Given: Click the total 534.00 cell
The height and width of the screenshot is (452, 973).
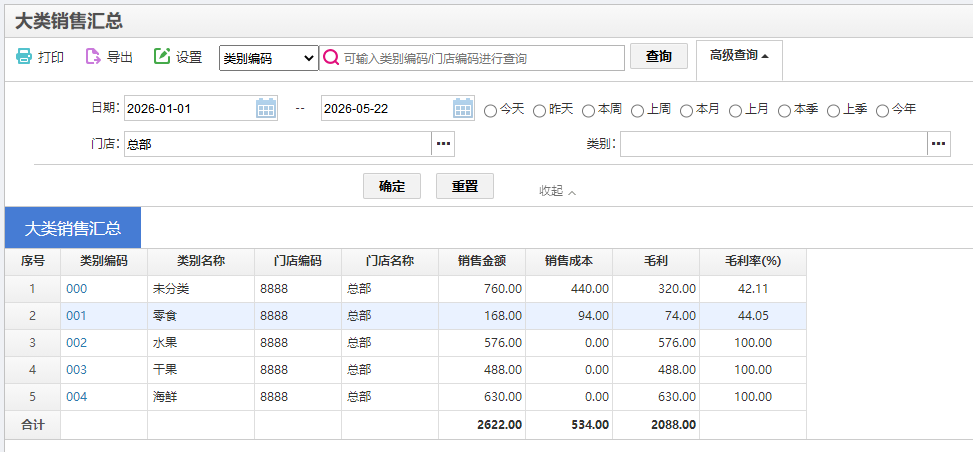Looking at the screenshot, I should pos(569,425).
